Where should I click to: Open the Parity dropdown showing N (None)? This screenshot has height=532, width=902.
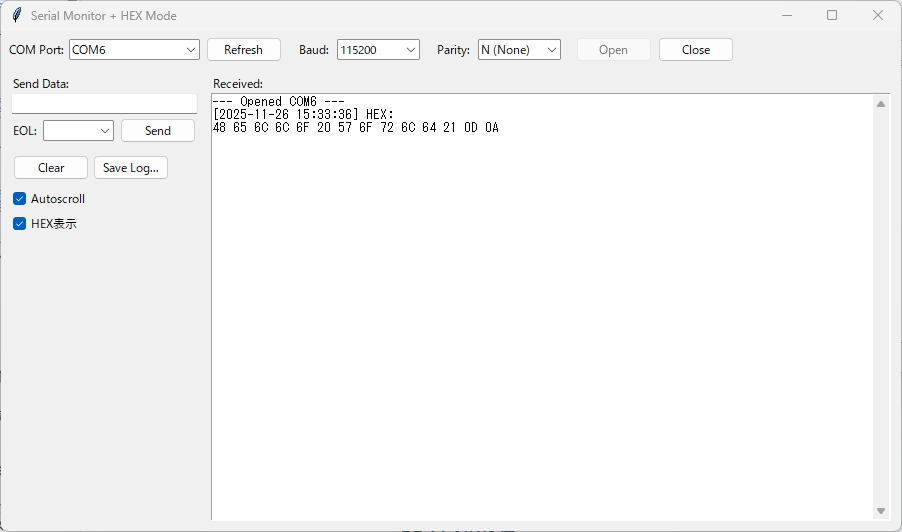pyautogui.click(x=551, y=50)
